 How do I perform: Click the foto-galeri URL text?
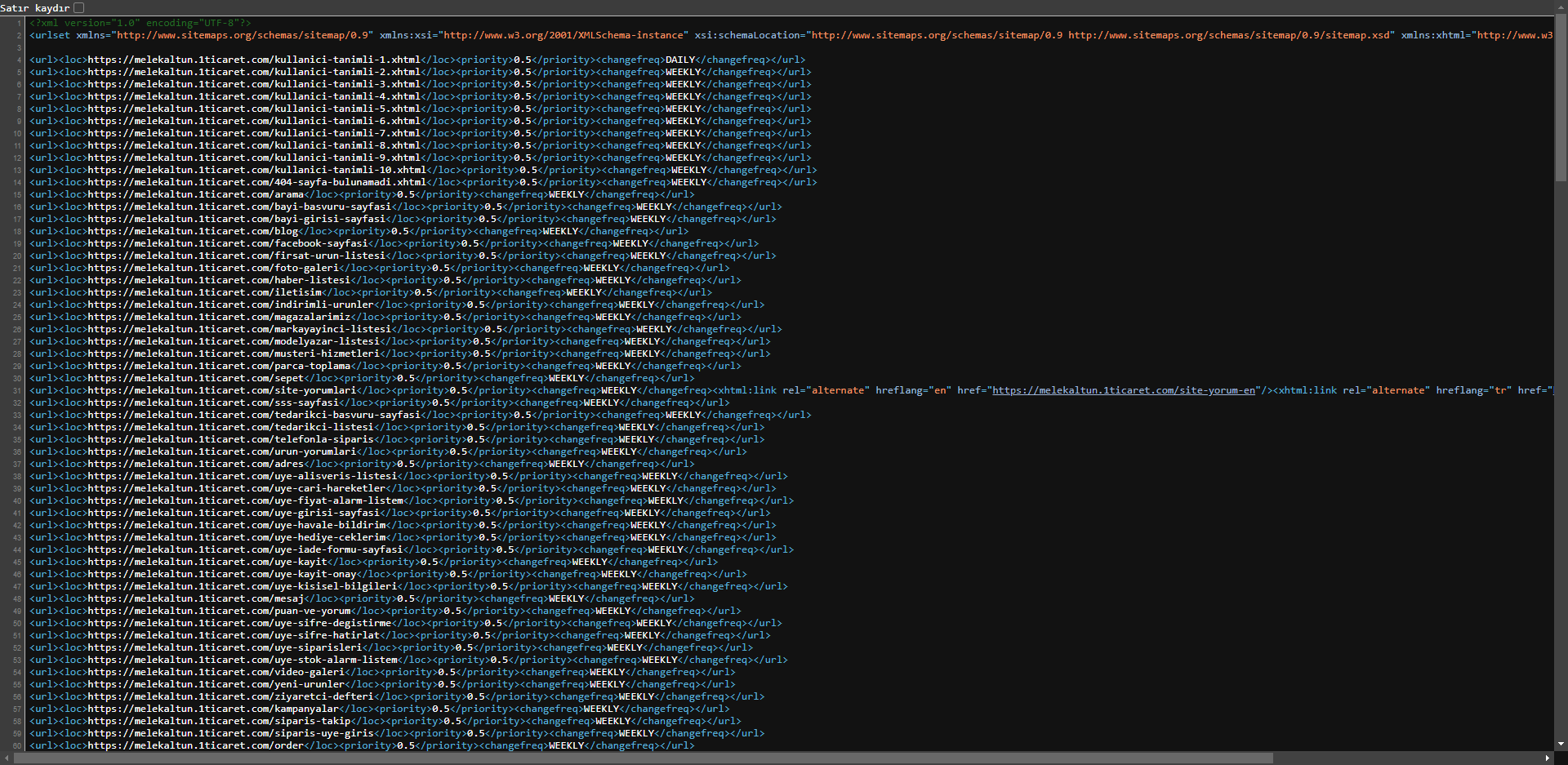213,268
